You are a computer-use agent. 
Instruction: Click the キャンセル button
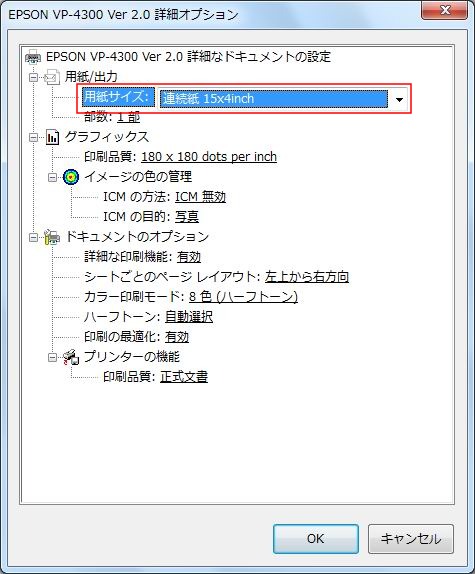tap(411, 538)
